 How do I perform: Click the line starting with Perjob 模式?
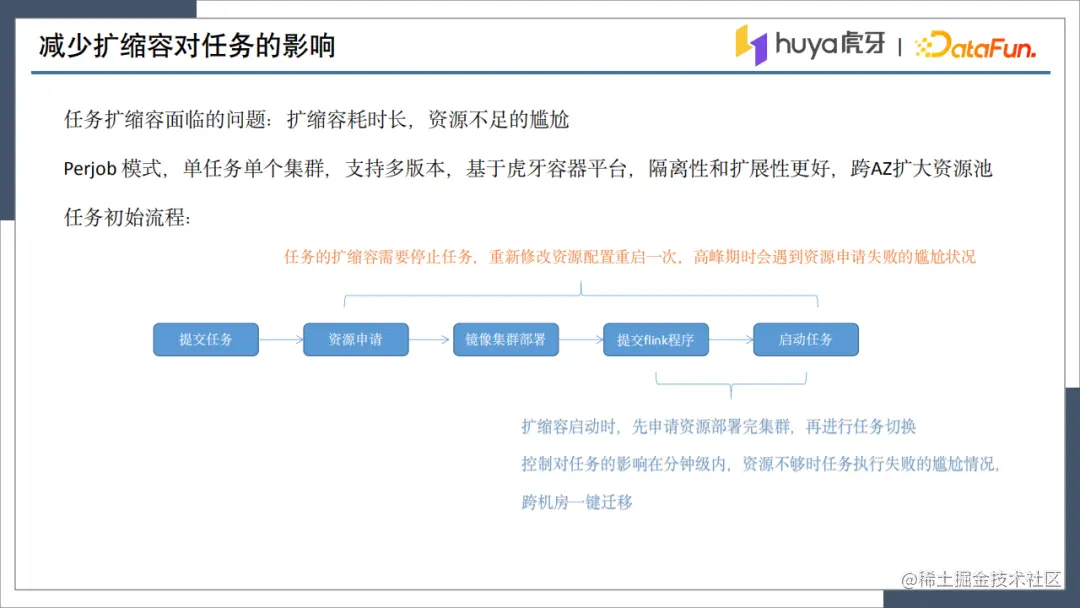528,169
